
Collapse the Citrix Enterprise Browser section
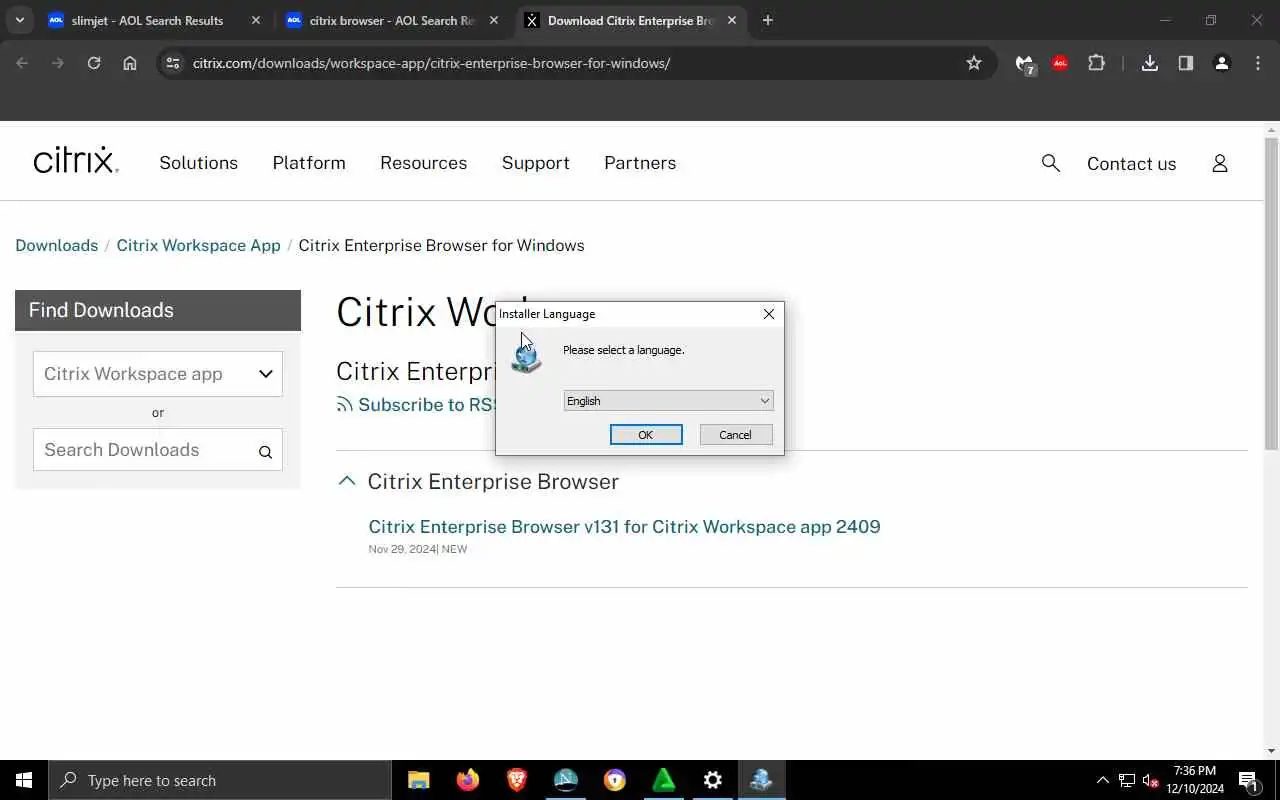346,481
